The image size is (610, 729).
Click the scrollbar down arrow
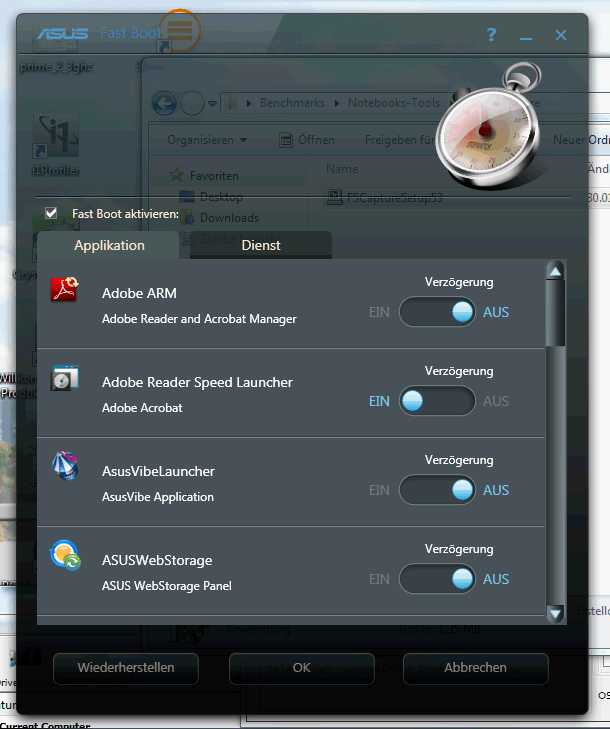coord(555,614)
